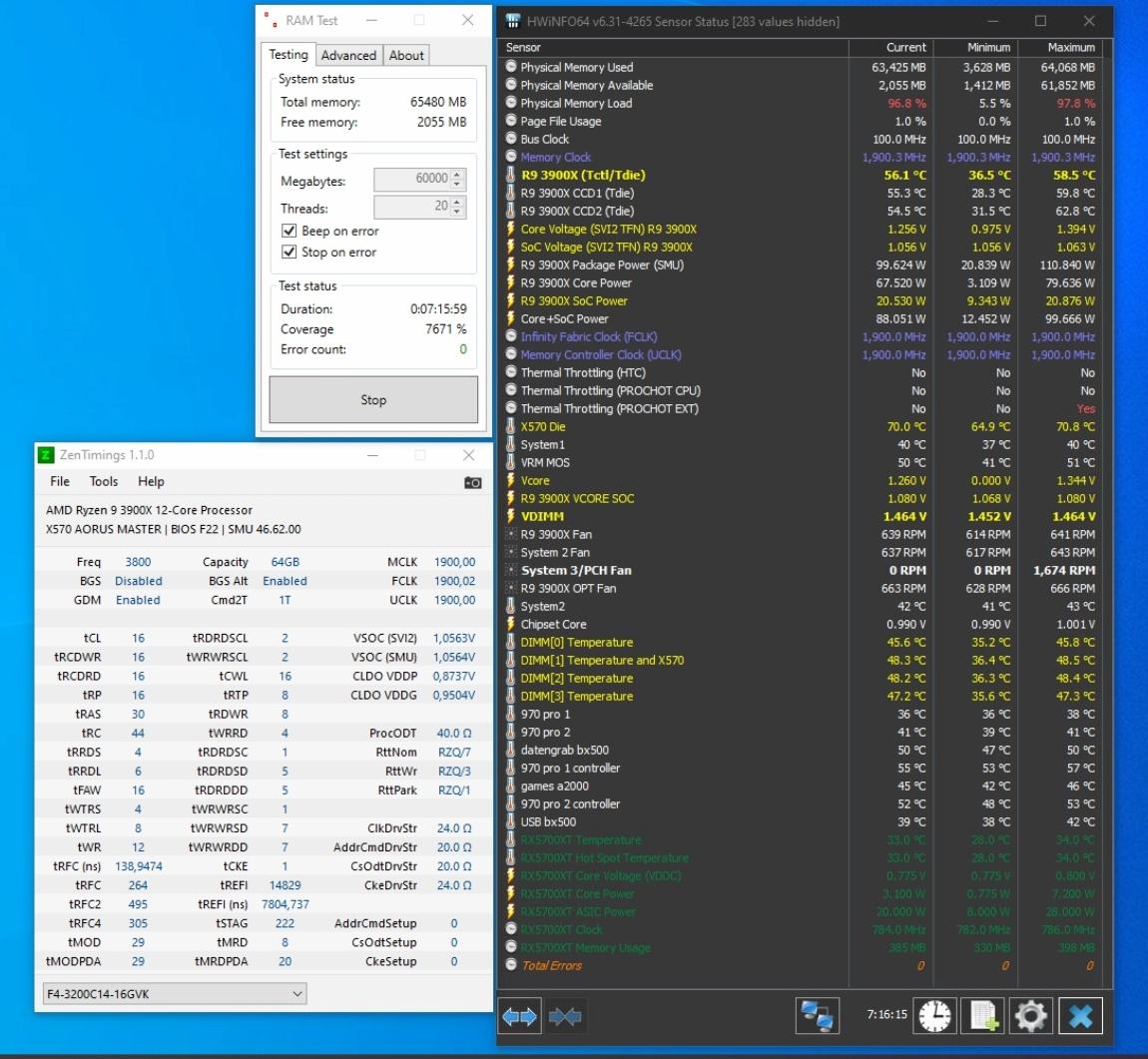Viewport: 1148px width, 1059px height.
Task: Click fan icon beside R9 3900X Fan
Action: 511,534
